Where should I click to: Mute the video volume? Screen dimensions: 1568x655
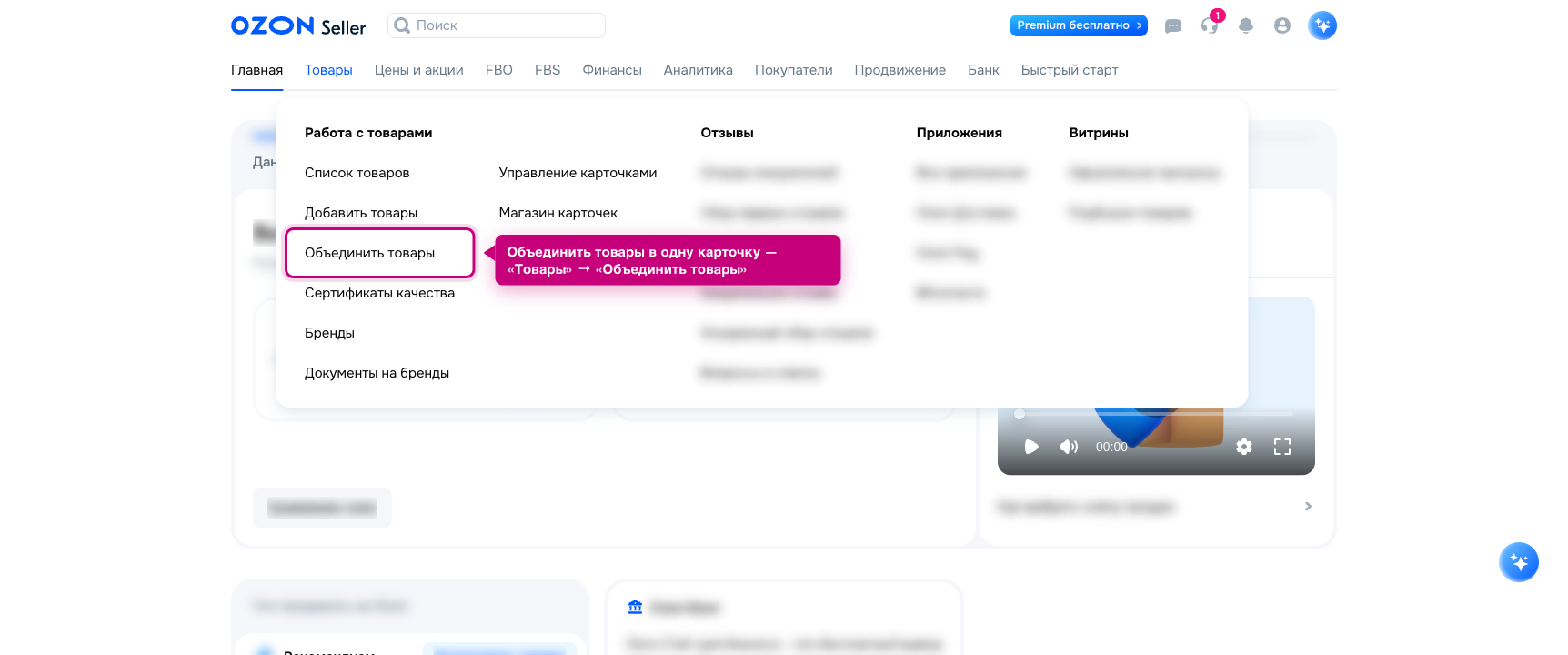point(1069,447)
